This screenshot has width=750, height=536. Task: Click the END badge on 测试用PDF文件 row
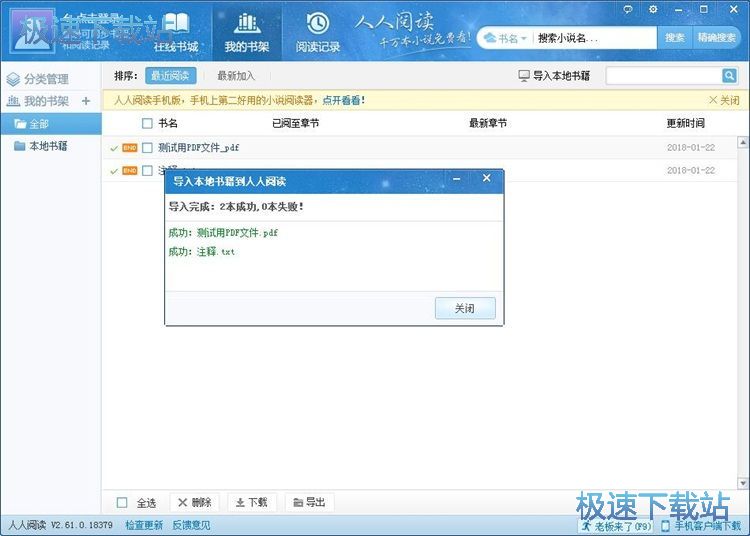pos(130,148)
